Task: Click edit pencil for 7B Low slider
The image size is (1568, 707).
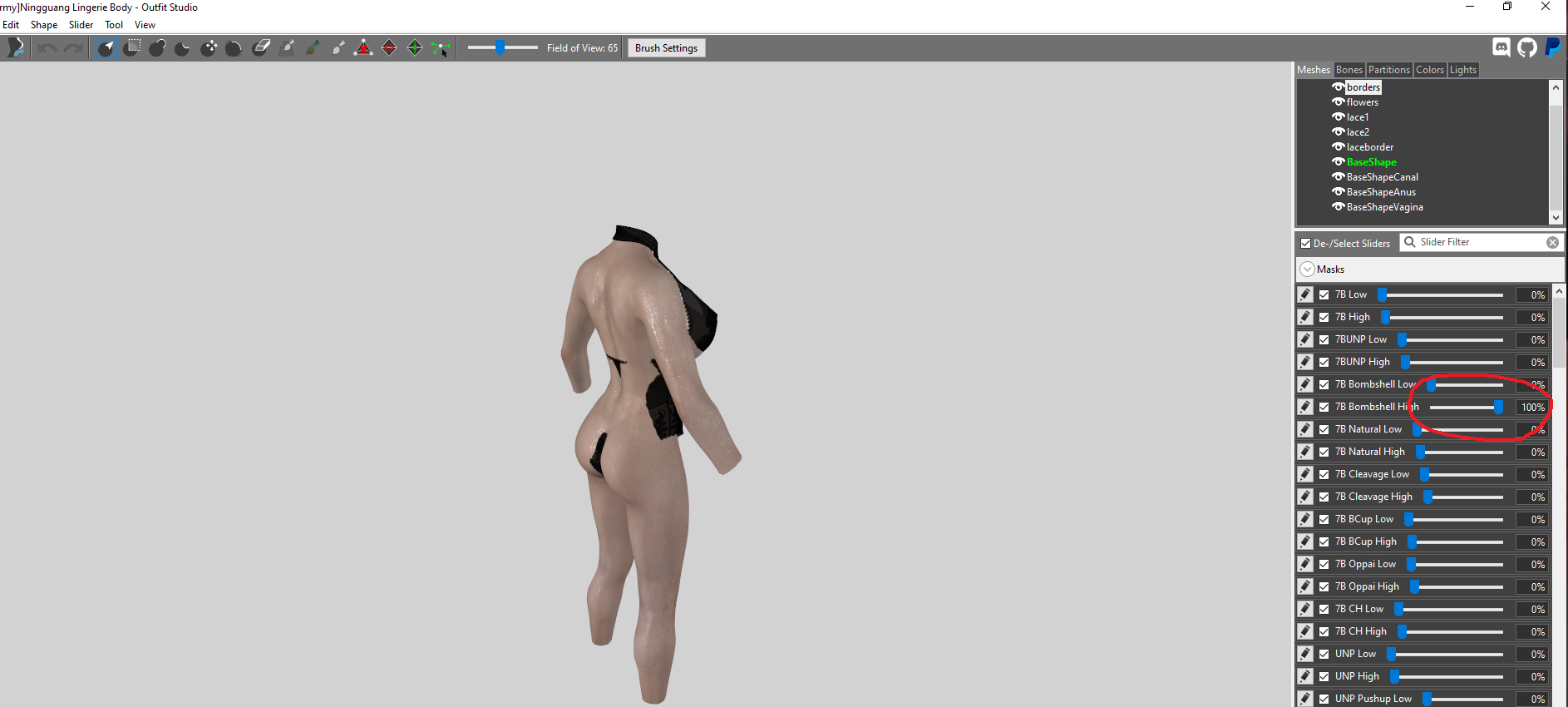Action: [1305, 294]
